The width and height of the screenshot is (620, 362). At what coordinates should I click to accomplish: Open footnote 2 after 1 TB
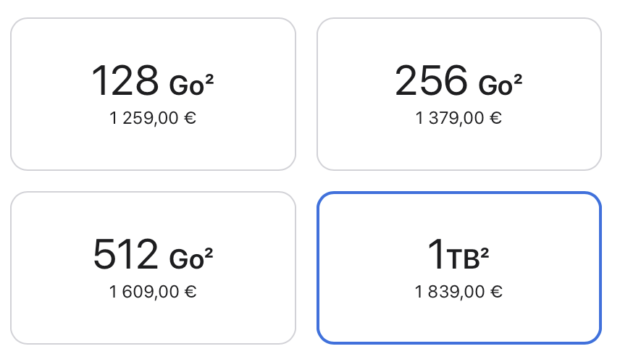tap(485, 253)
